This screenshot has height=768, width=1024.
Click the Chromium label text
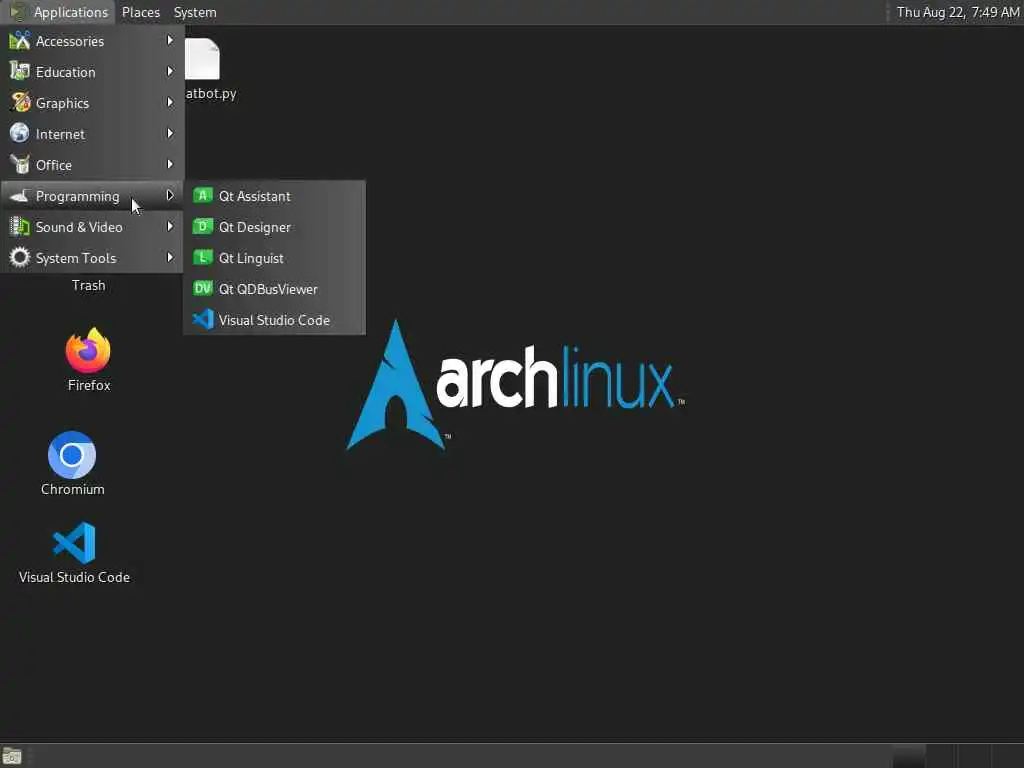tap(72, 489)
